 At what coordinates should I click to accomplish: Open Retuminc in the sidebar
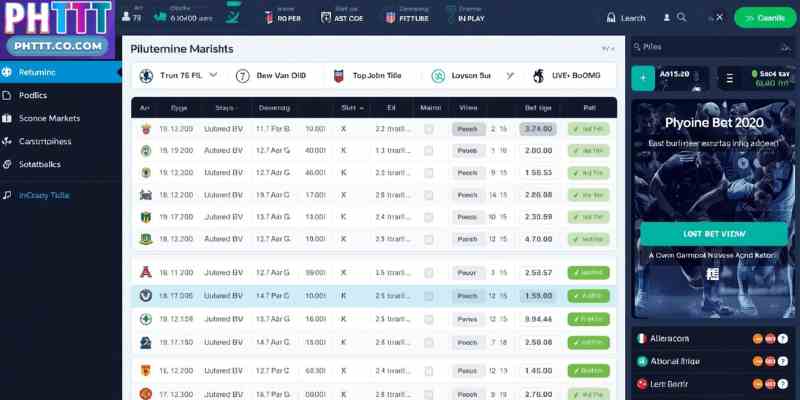(x=61, y=72)
